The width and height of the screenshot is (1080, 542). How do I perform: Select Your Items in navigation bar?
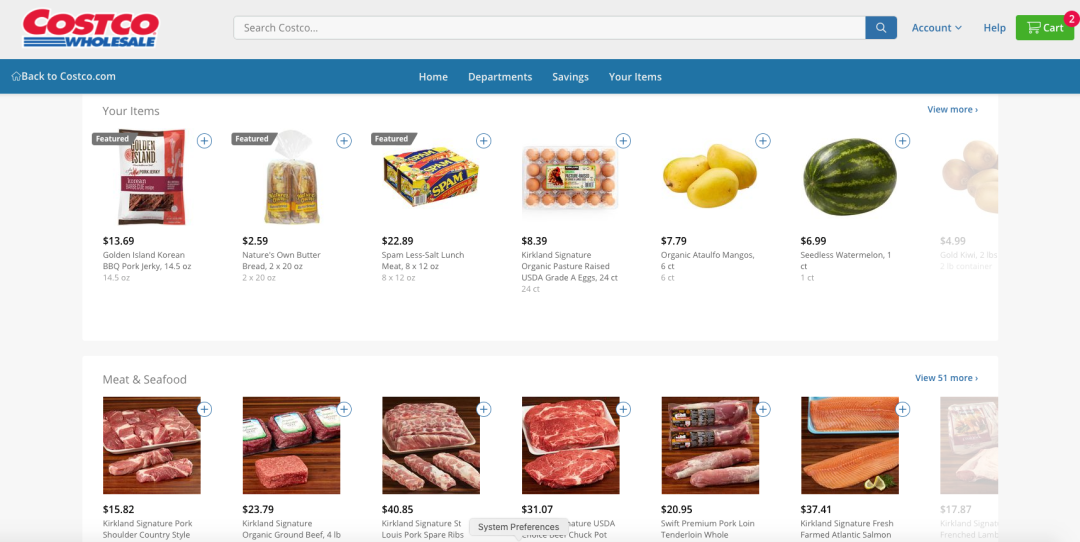pyautogui.click(x=635, y=76)
